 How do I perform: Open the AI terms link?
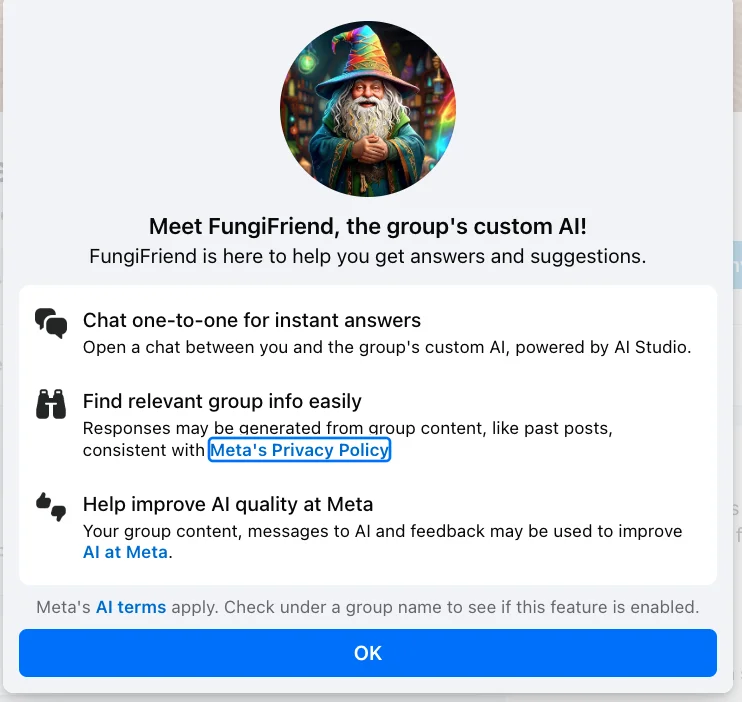tap(131, 607)
